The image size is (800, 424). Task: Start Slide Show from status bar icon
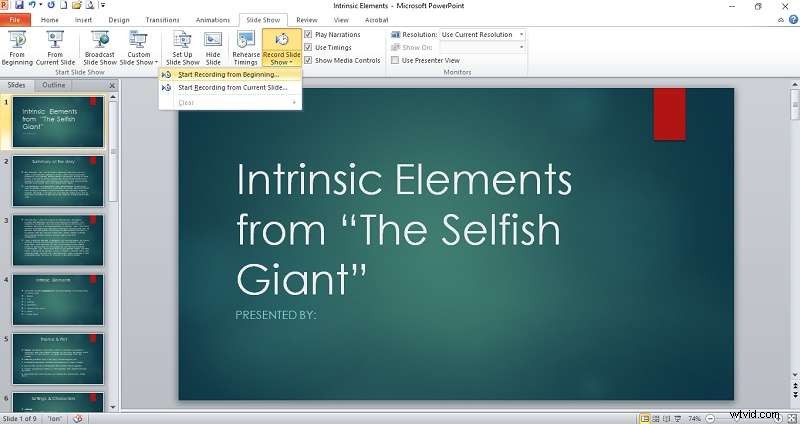[678, 419]
